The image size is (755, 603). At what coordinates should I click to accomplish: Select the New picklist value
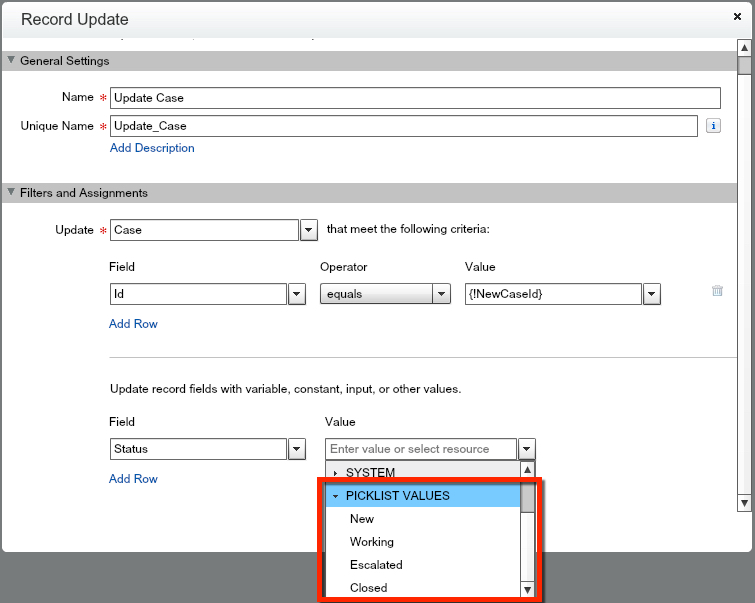[362, 519]
